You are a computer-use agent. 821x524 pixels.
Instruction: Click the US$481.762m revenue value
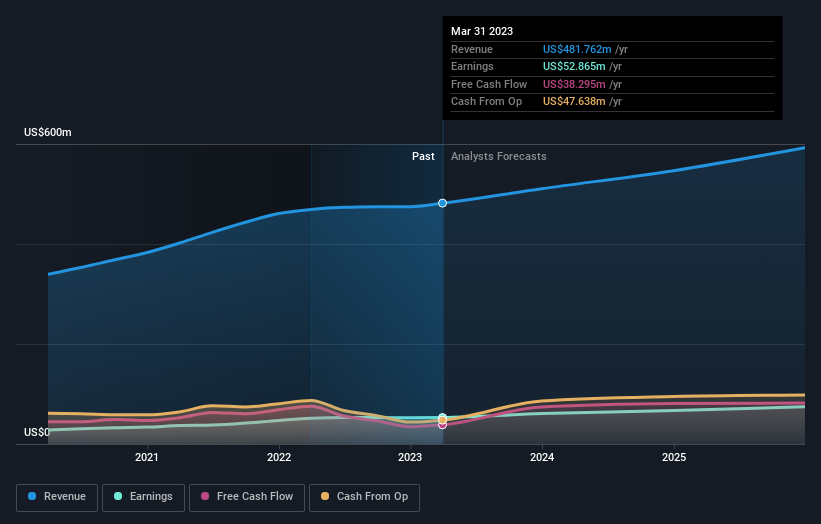[577, 49]
